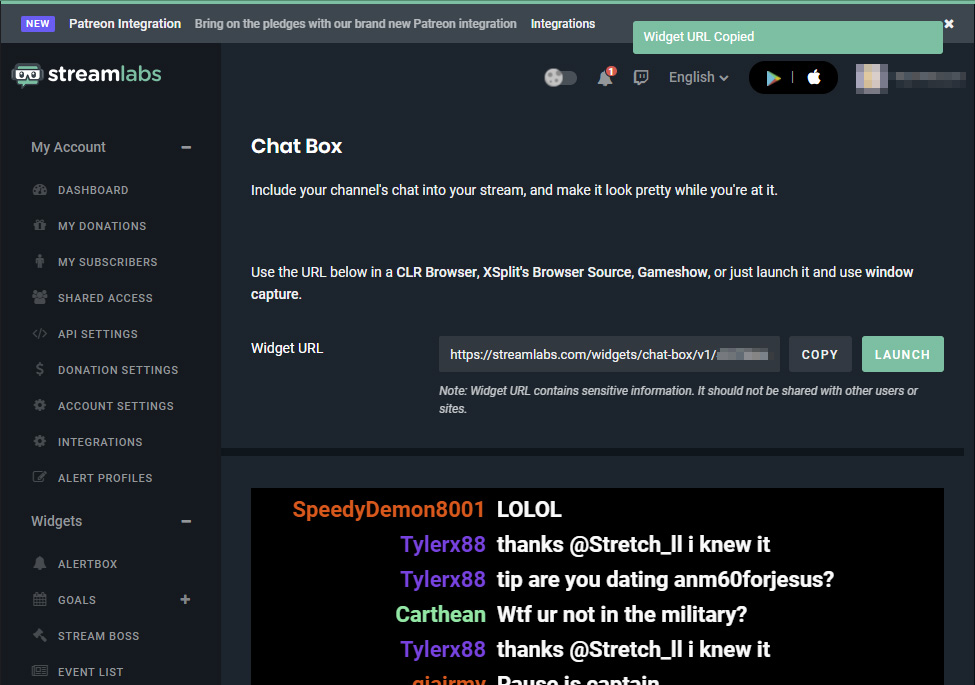The image size is (975, 685).
Task: Open the notifications bell
Action: (x=605, y=78)
